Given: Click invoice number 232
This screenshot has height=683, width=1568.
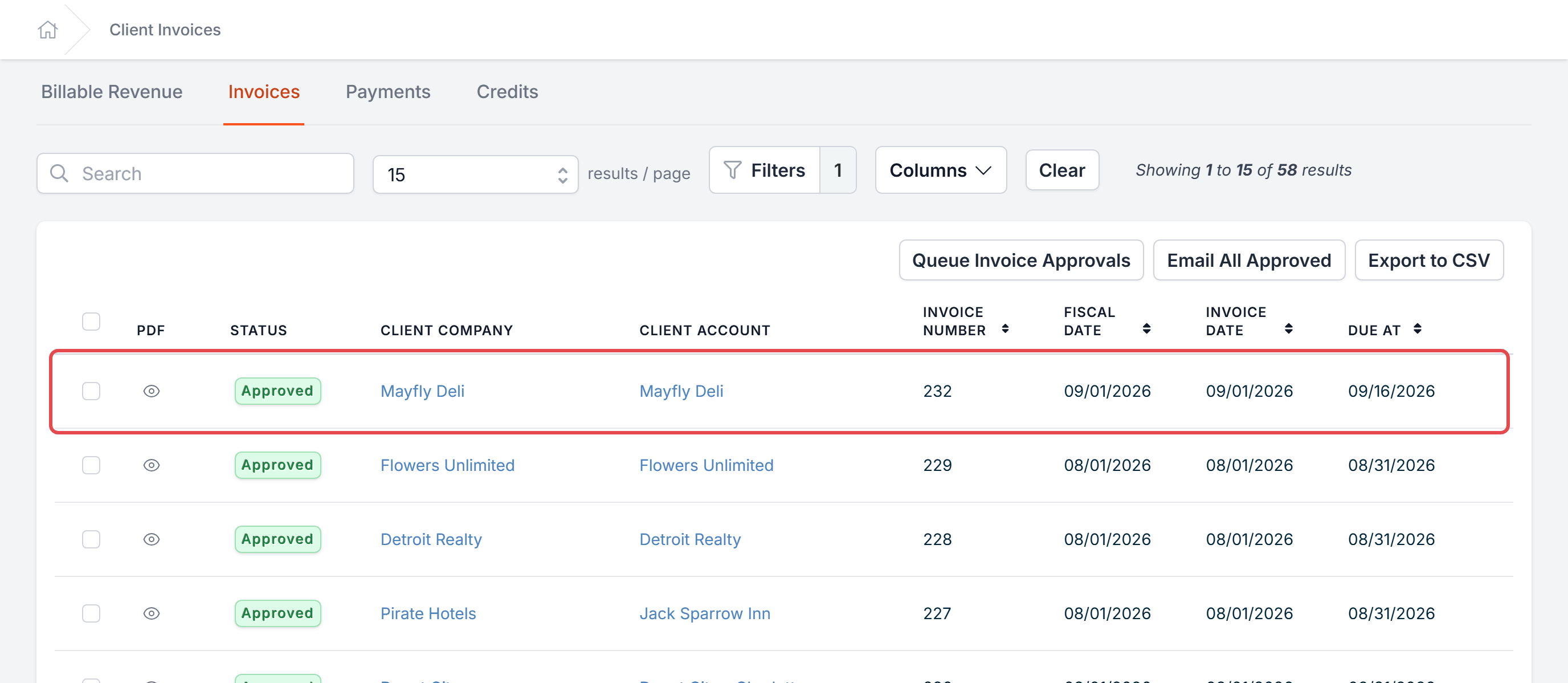Looking at the screenshot, I should click(x=937, y=391).
